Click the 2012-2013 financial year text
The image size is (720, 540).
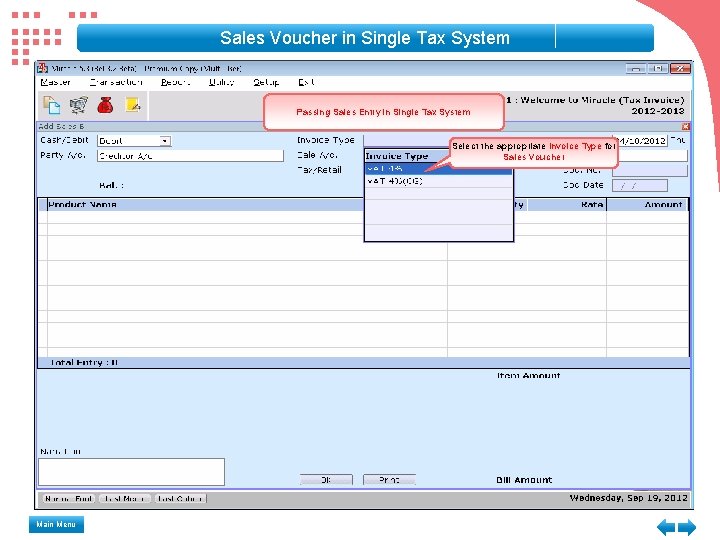[658, 111]
